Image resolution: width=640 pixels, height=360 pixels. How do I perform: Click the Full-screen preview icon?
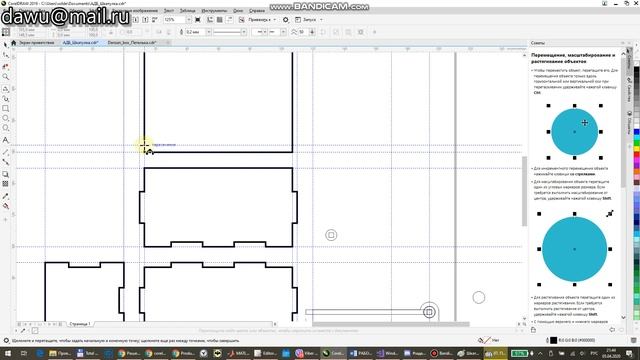(x=198, y=19)
